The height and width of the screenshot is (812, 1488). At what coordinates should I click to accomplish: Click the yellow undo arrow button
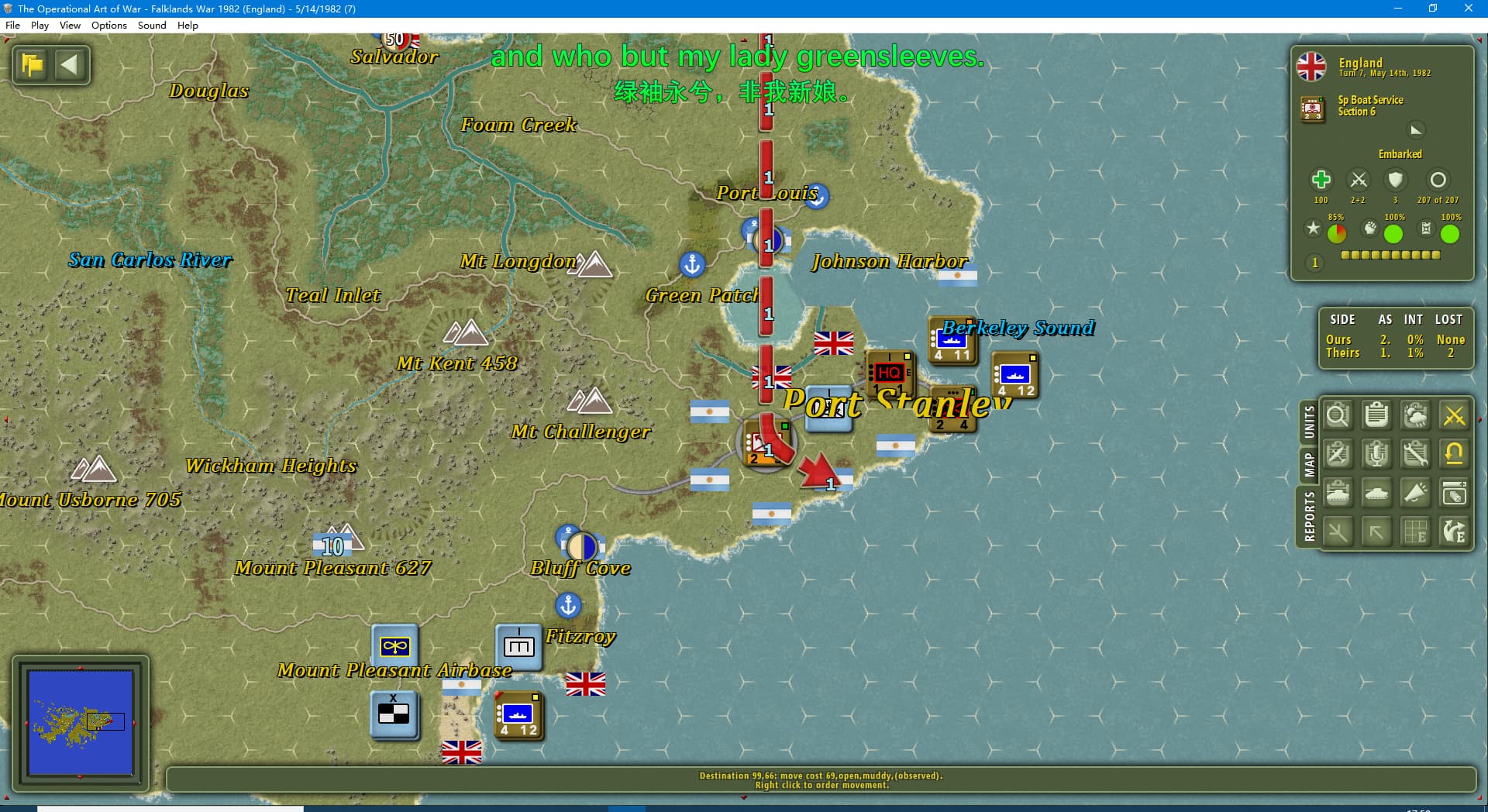1454,454
